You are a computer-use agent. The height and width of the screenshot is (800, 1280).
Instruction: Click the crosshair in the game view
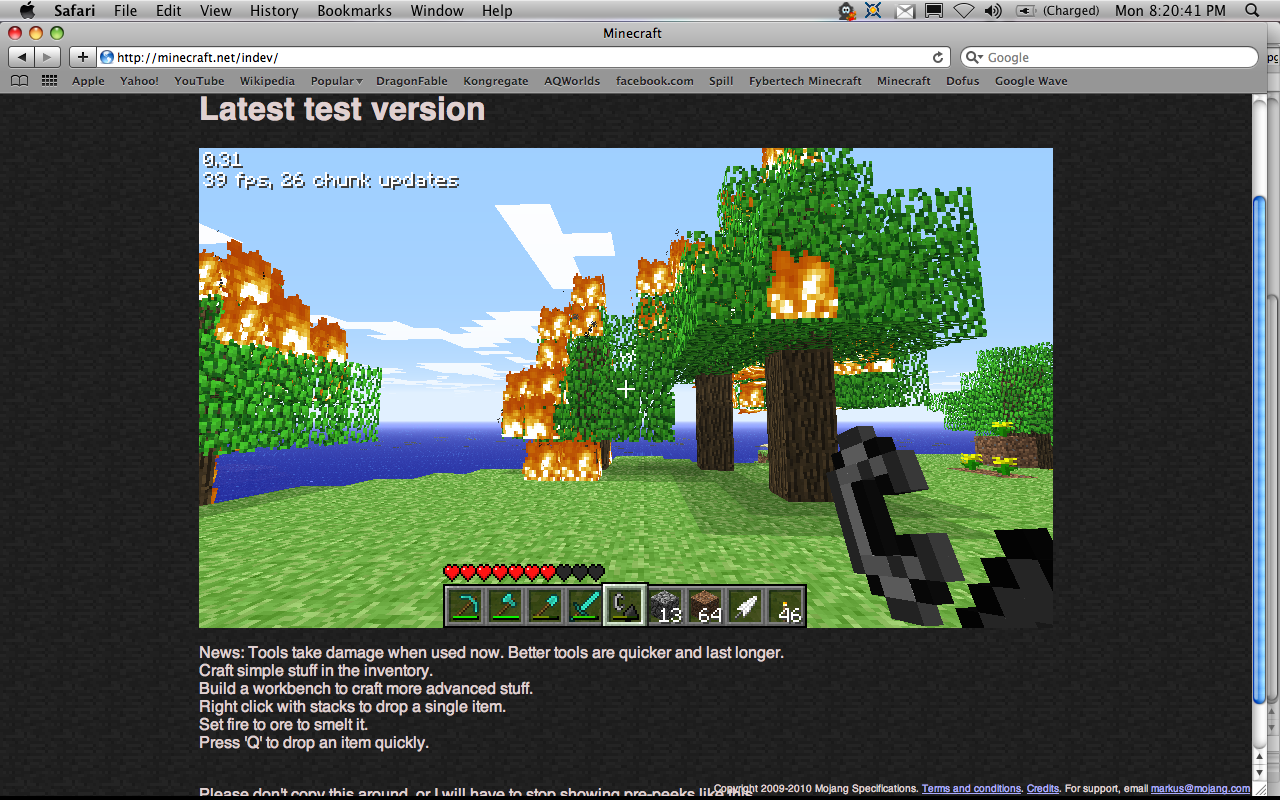click(626, 388)
